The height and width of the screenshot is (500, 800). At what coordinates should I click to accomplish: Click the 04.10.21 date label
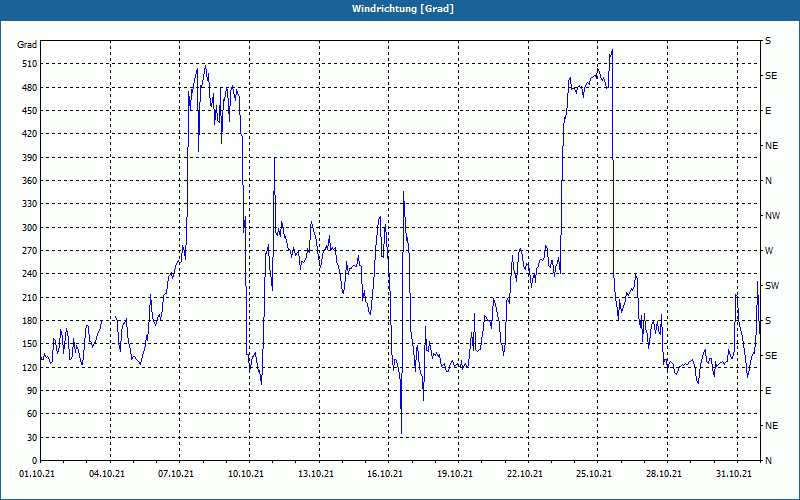[107, 474]
